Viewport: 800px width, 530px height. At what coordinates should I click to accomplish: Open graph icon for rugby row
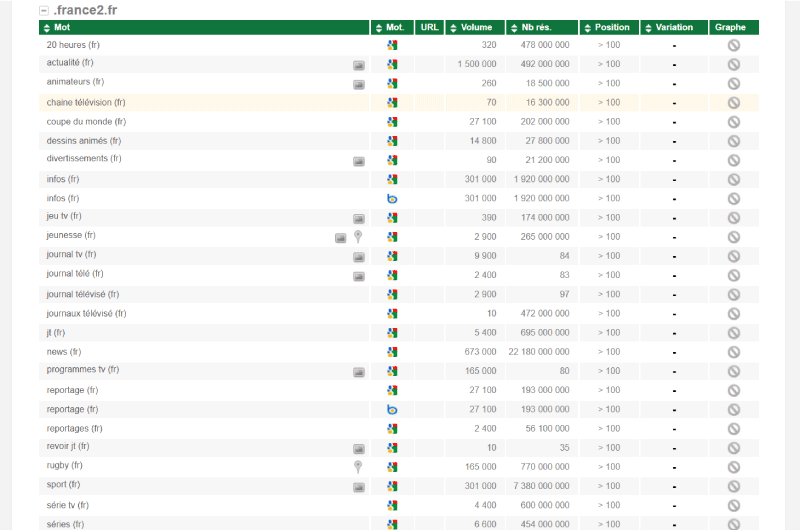pyautogui.click(x=734, y=467)
